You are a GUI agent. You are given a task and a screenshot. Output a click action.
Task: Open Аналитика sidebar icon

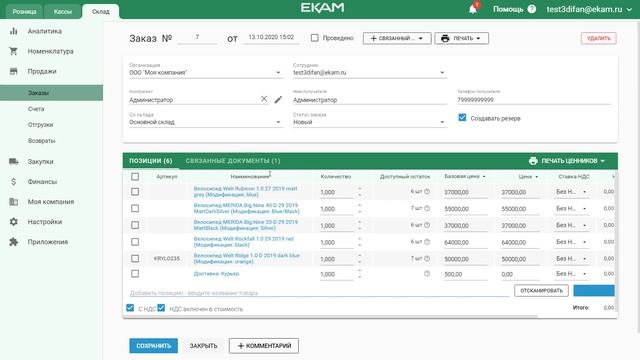[x=13, y=31]
